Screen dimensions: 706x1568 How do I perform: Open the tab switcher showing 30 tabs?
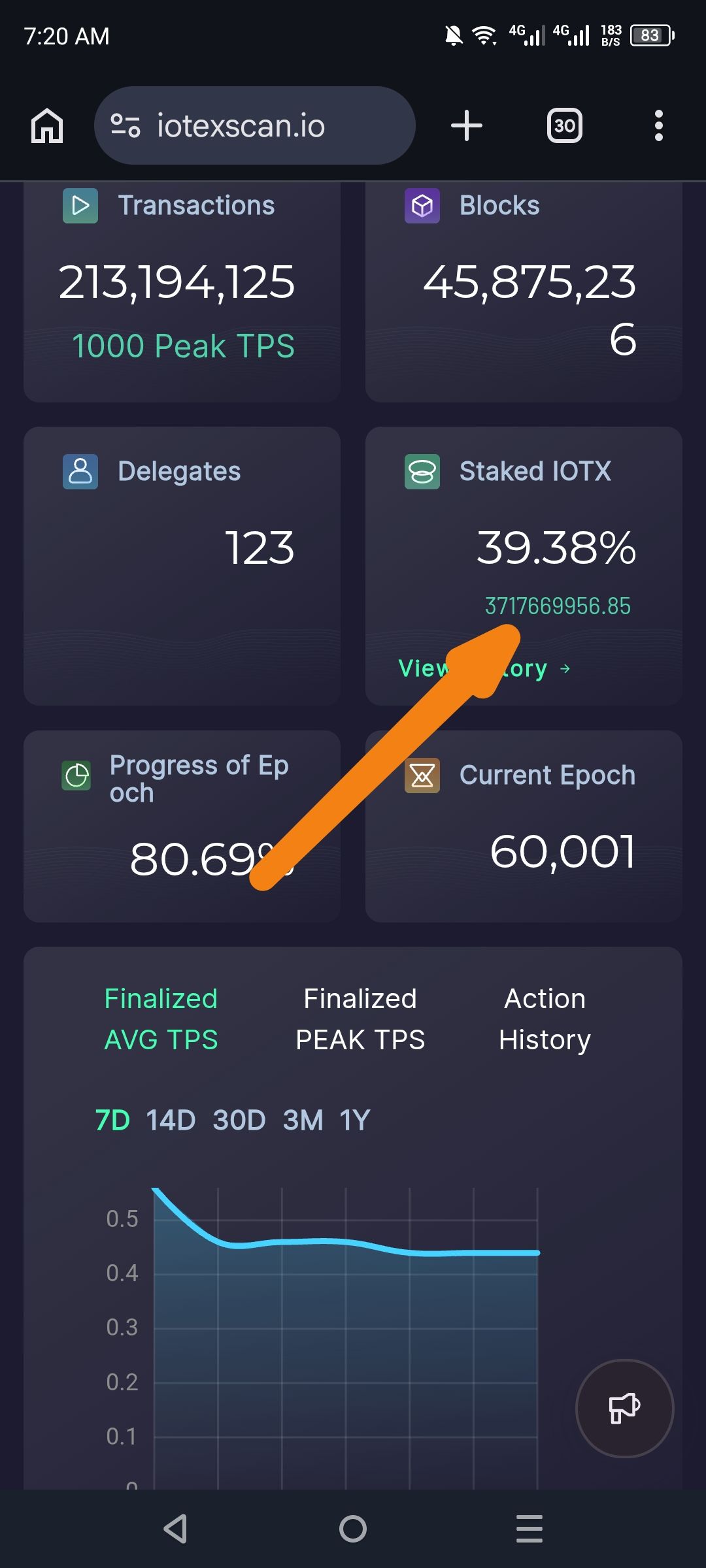coord(565,125)
